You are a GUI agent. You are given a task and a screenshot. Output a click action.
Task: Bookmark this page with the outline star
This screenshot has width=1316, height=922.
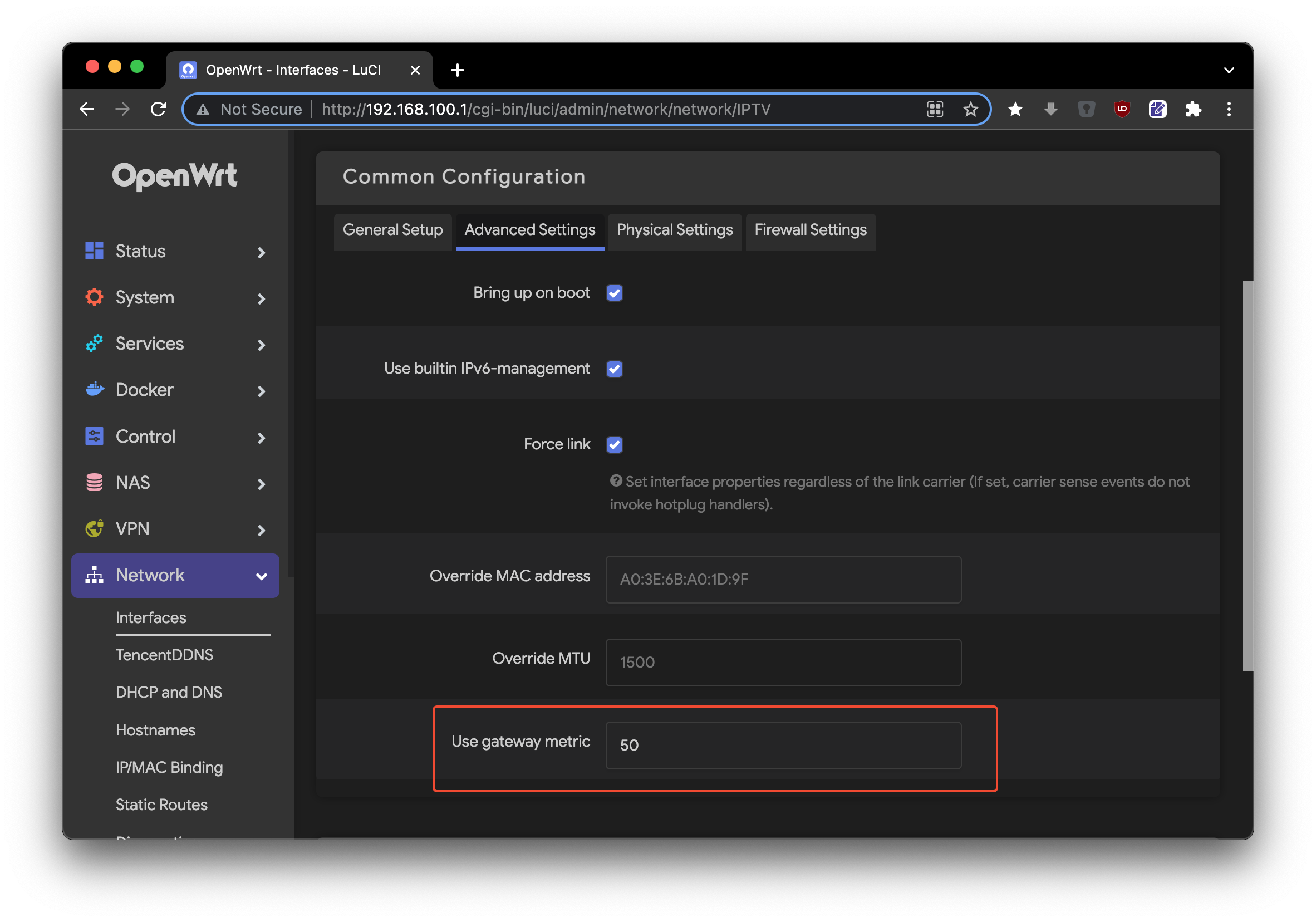coord(970,109)
